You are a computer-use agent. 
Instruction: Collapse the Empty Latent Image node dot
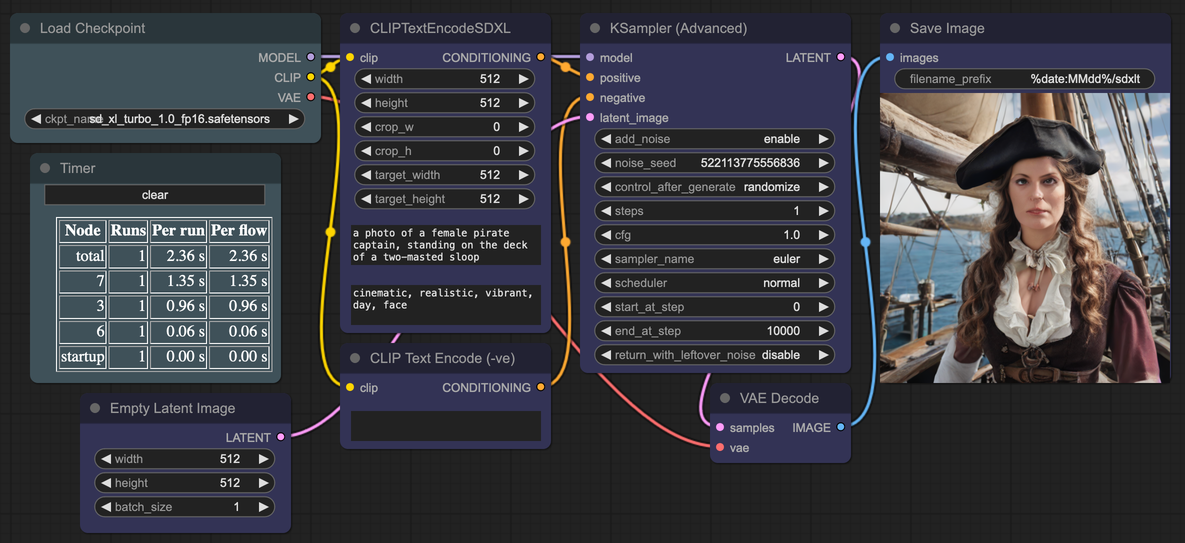[x=94, y=408]
